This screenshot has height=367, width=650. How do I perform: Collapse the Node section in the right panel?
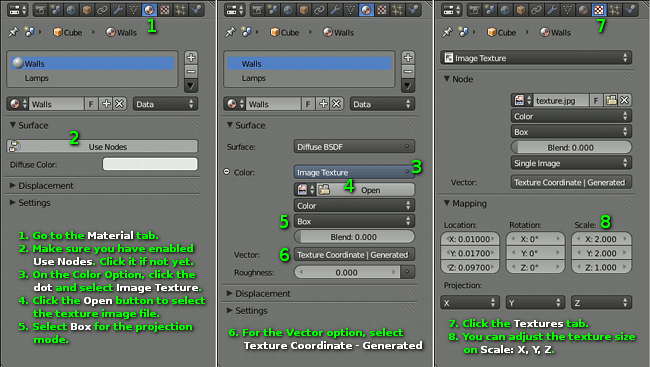point(458,79)
